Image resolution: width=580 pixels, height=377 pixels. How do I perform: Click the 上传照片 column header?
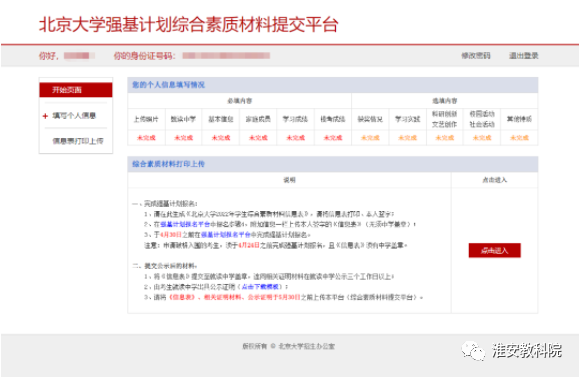(x=146, y=119)
